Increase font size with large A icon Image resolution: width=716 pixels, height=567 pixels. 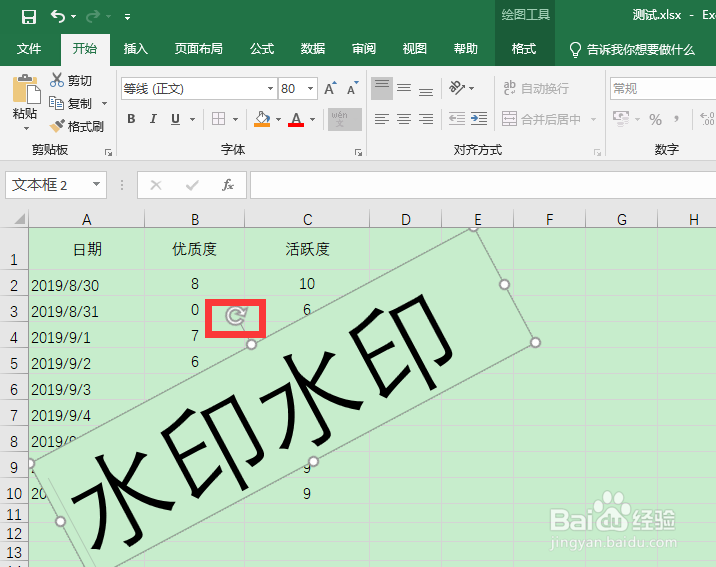point(330,88)
